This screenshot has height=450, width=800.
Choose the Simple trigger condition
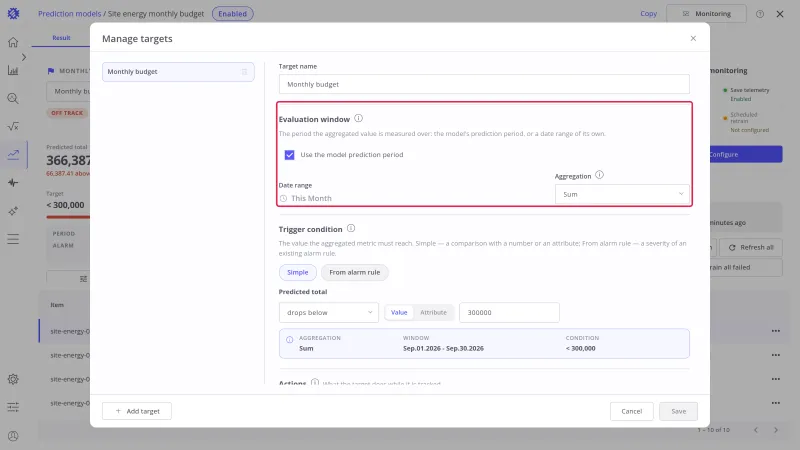pos(297,272)
